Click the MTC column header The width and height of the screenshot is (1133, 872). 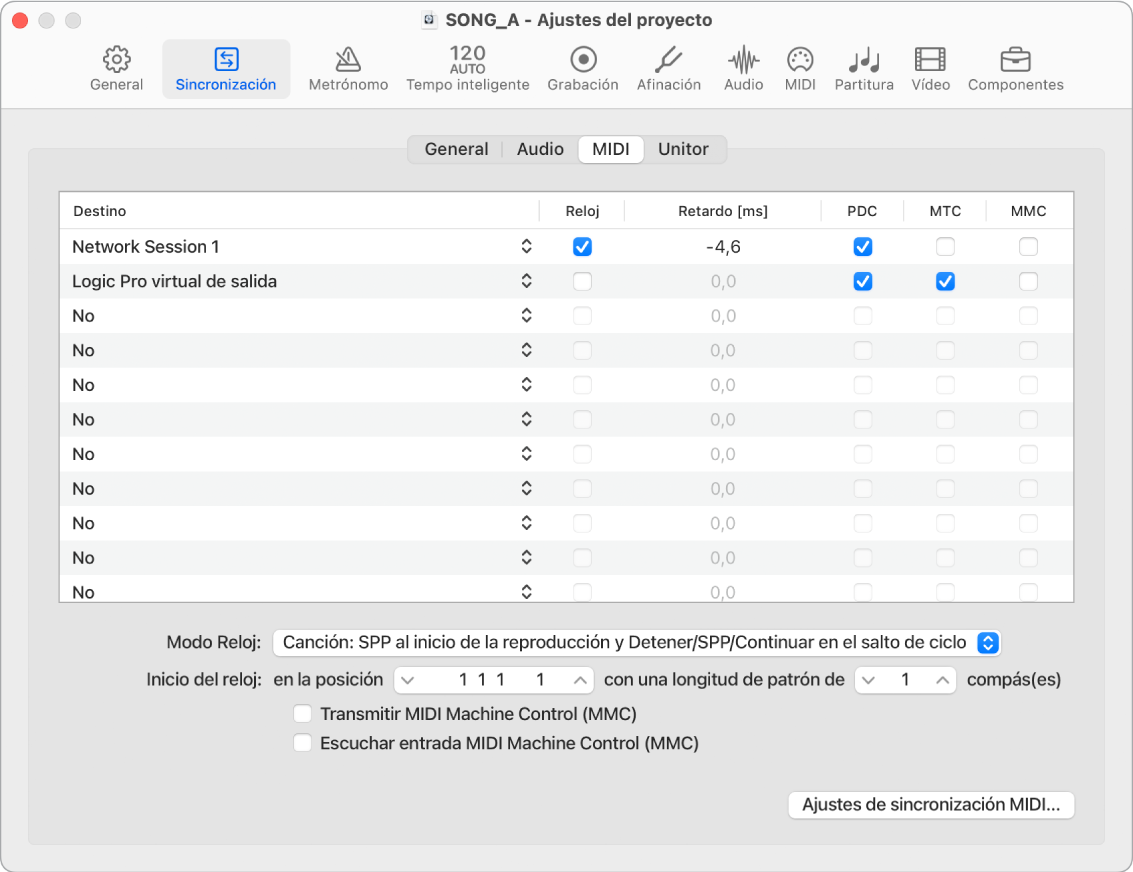pyautogui.click(x=945, y=211)
